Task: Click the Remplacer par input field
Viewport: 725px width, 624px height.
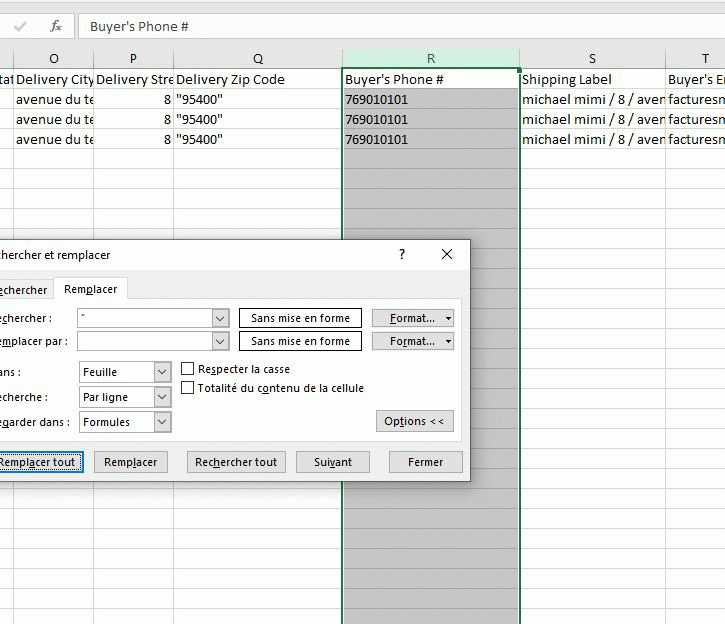Action: (144, 341)
